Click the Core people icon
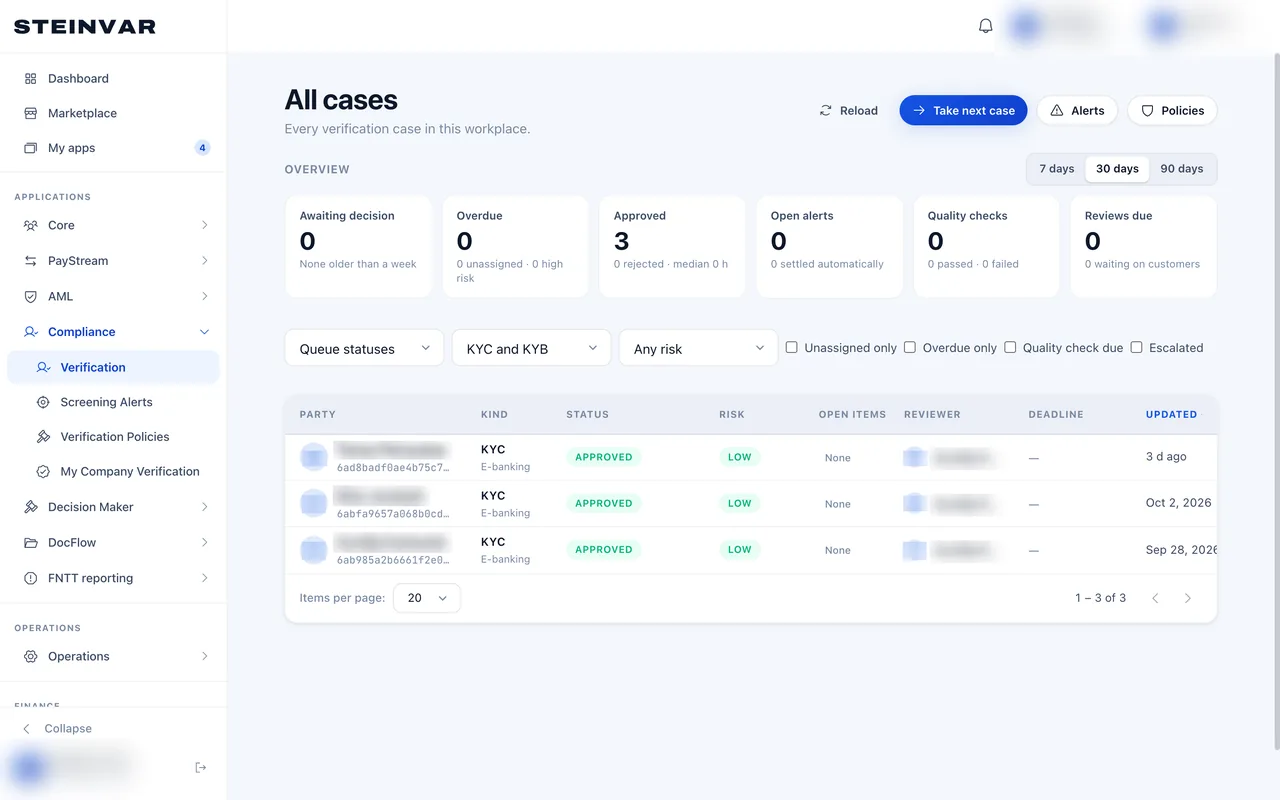Viewport: 1280px width, 800px height. coord(30,225)
